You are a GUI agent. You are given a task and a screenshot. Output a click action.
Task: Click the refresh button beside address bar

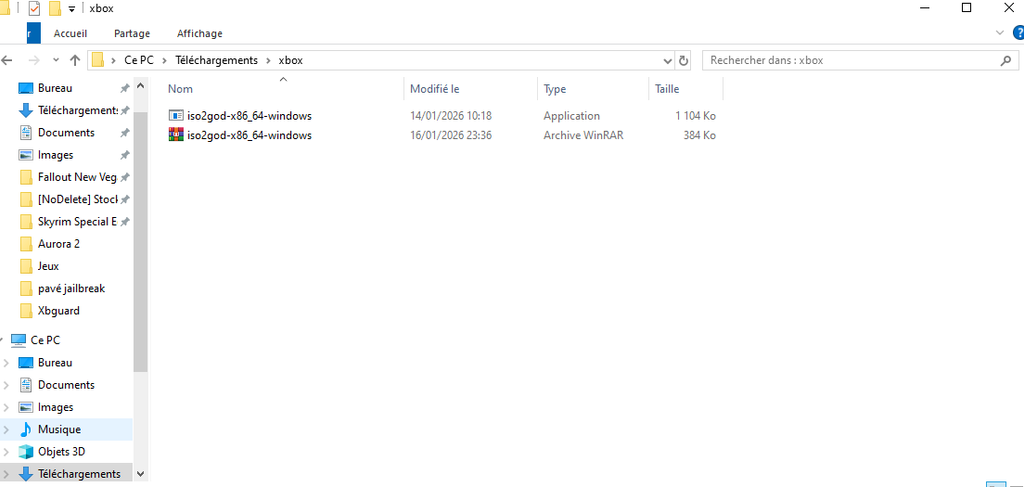pos(683,60)
